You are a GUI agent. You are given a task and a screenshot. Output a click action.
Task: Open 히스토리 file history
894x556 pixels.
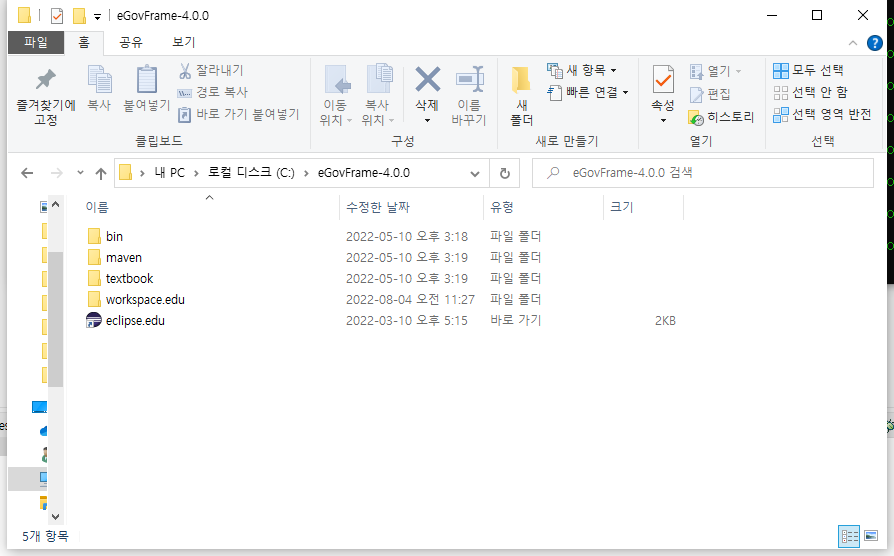pos(721,117)
